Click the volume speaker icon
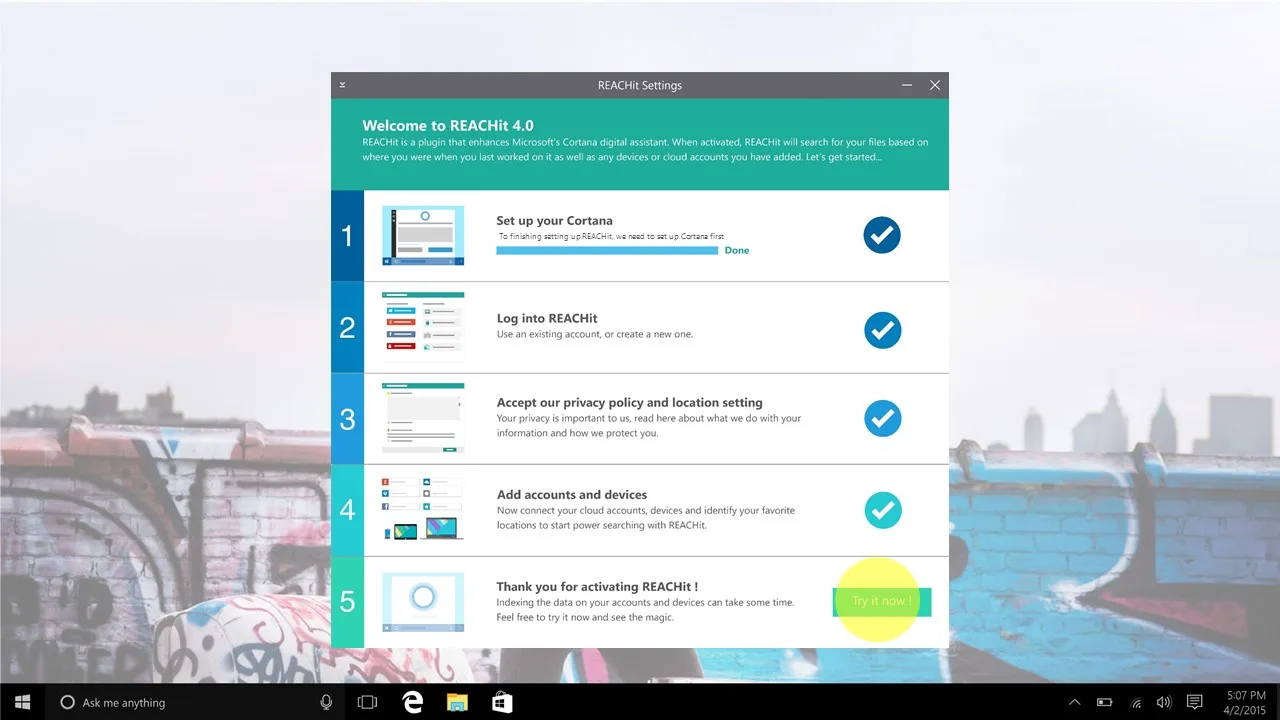This screenshot has width=1280, height=720. tap(1164, 702)
